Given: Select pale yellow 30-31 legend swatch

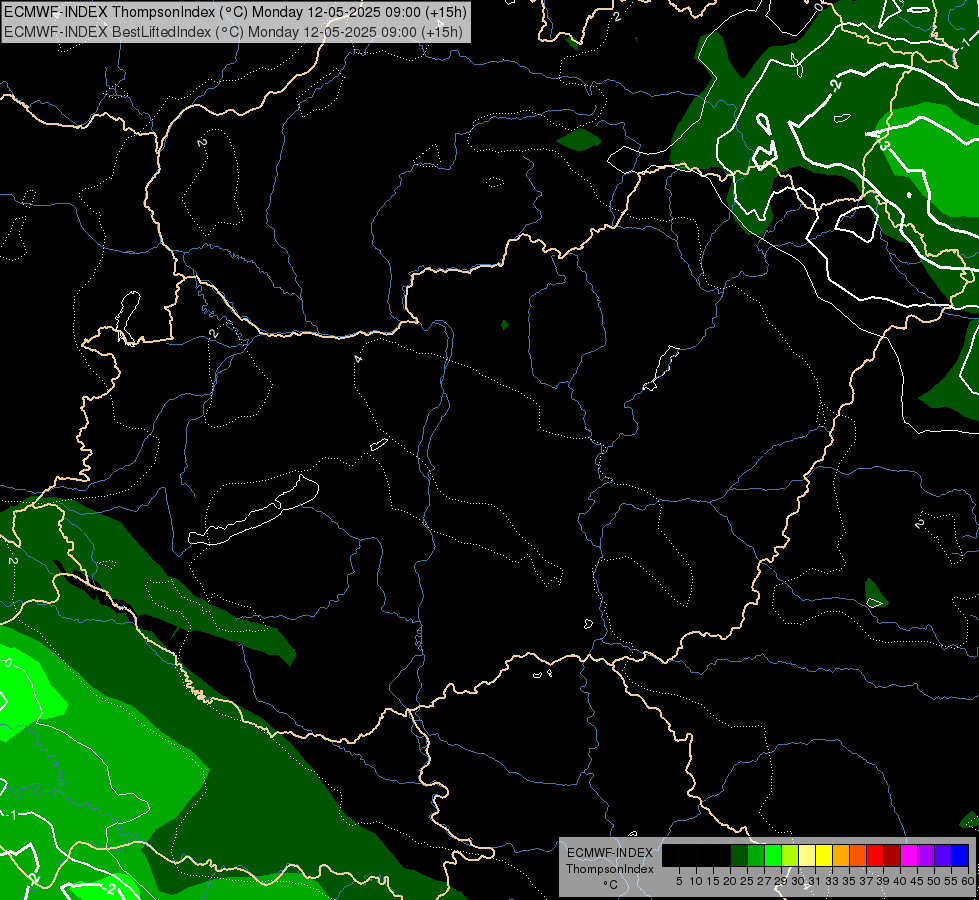Looking at the screenshot, I should point(807,855).
